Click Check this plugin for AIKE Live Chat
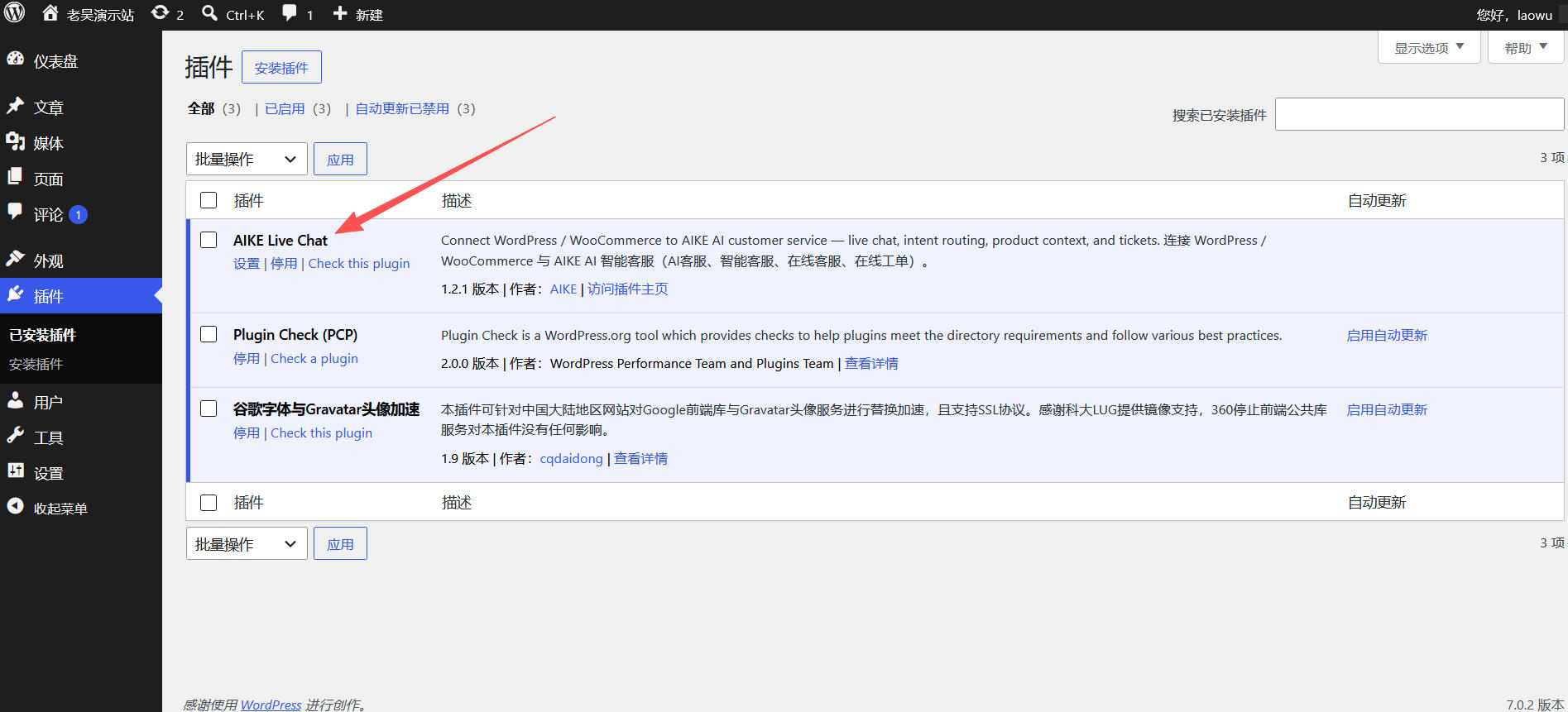Viewport: 1568px width, 712px height. (x=359, y=264)
